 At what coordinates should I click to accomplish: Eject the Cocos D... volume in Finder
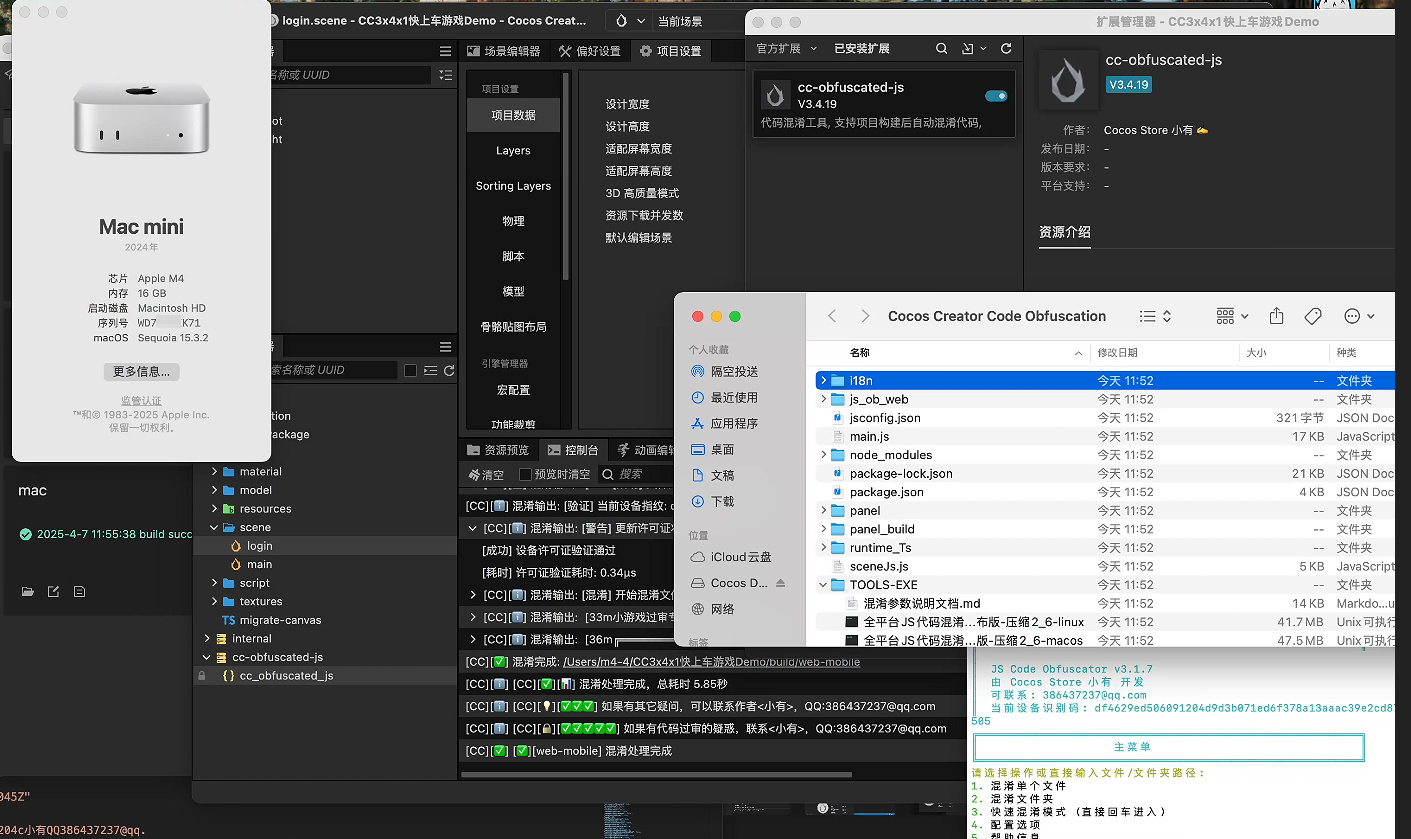point(781,583)
